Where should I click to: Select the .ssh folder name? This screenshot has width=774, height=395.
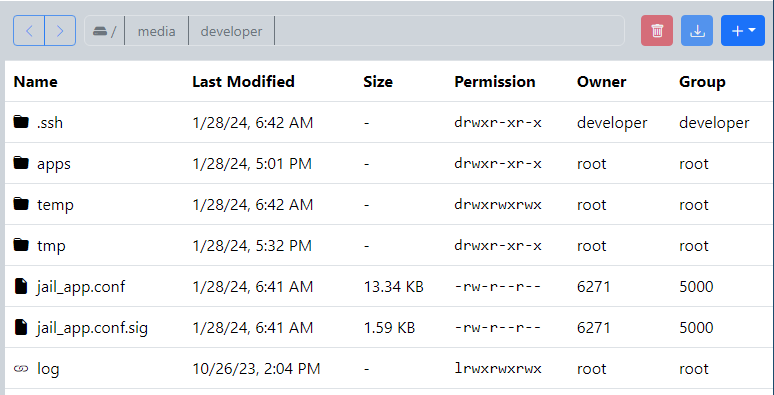[50, 122]
